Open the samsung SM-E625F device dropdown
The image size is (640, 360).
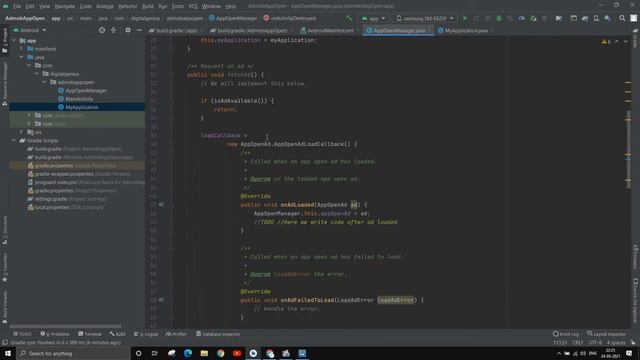pyautogui.click(x=425, y=18)
